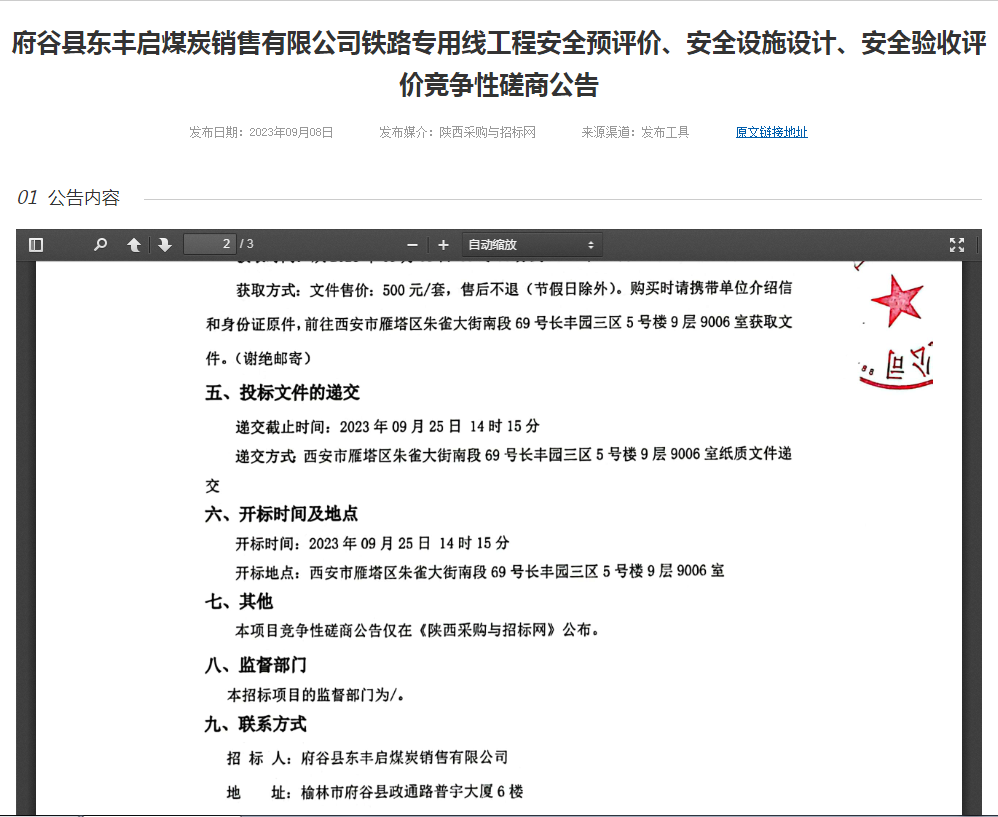Open the 自动缩放 zoom dropdown

coord(531,245)
